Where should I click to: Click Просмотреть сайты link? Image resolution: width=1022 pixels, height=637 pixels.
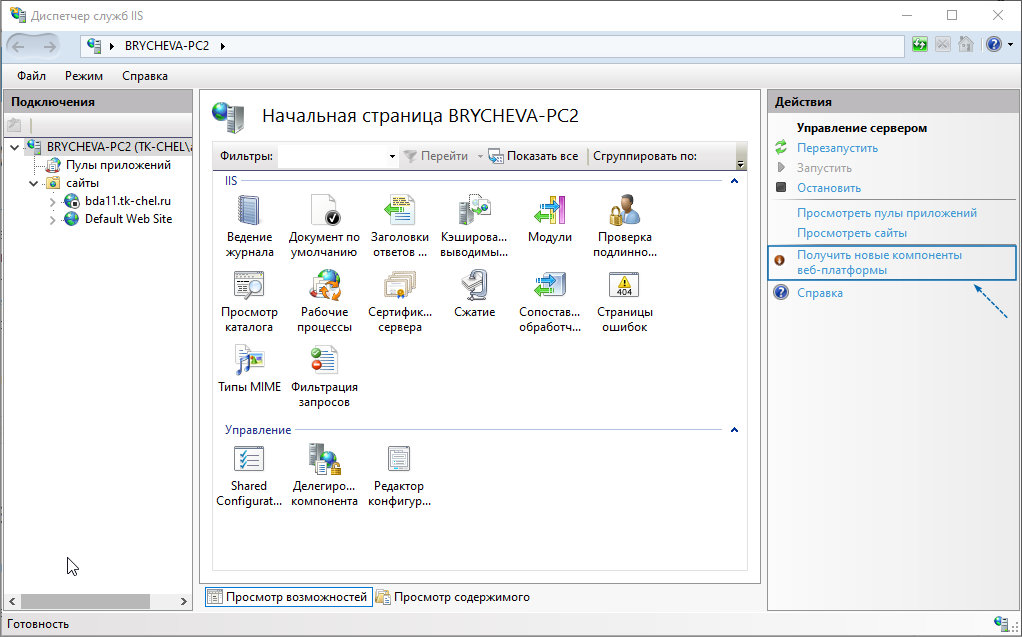(851, 233)
